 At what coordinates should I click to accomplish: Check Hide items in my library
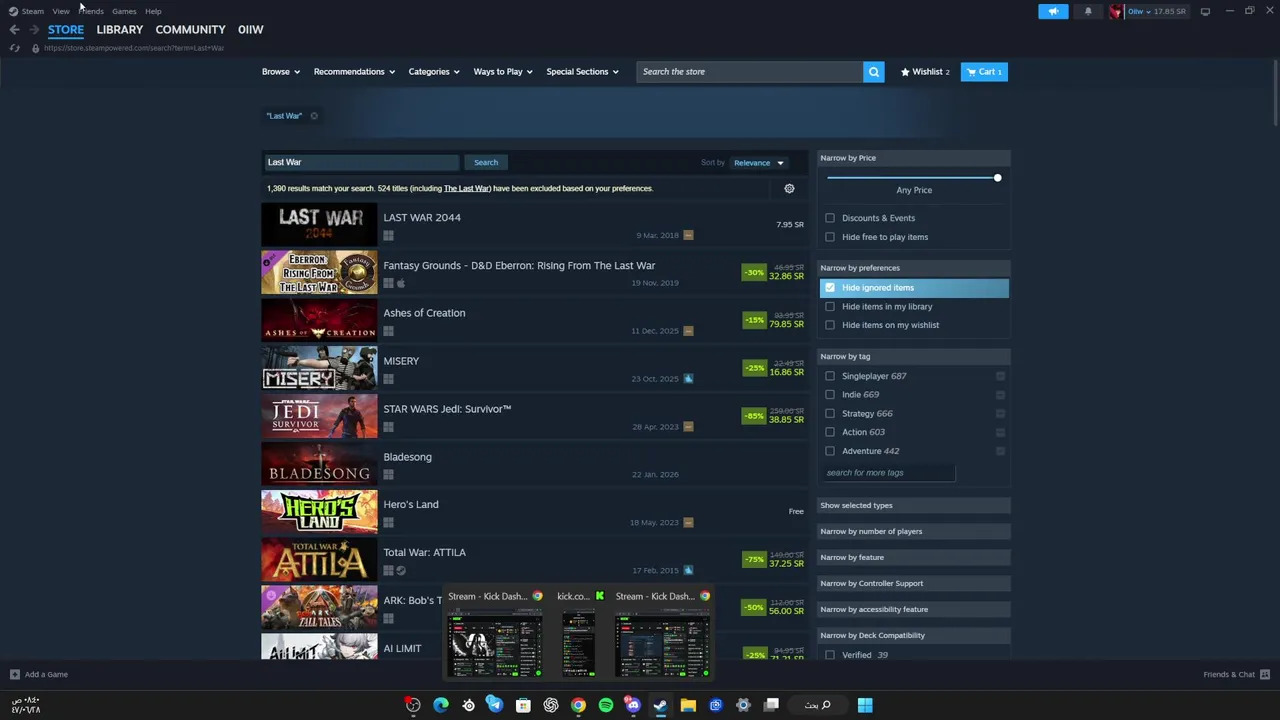[830, 307]
